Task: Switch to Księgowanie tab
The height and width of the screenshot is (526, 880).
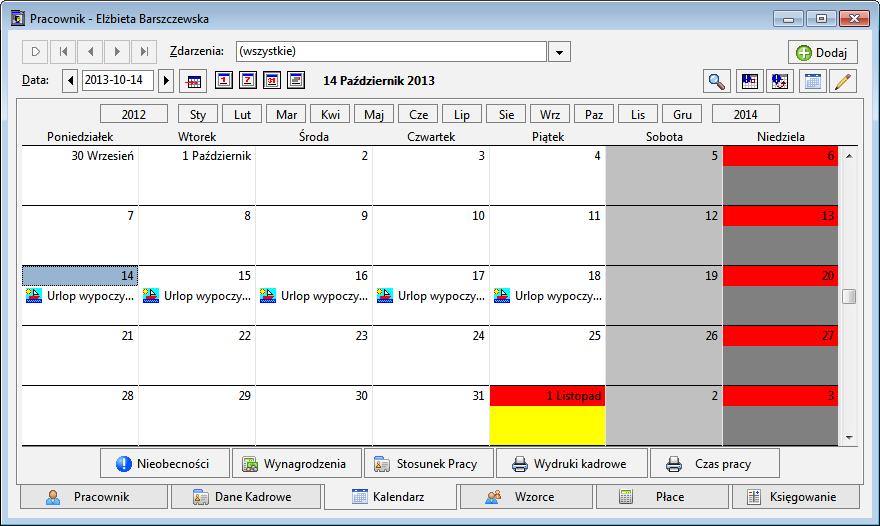Action: tap(796, 497)
